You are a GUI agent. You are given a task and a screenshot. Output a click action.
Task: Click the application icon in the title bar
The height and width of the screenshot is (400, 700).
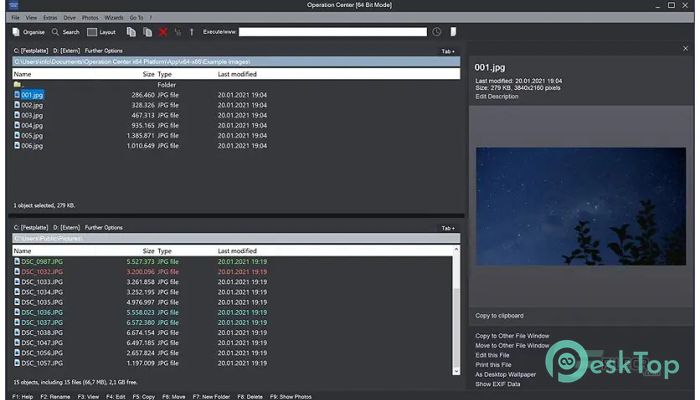point(13,5)
